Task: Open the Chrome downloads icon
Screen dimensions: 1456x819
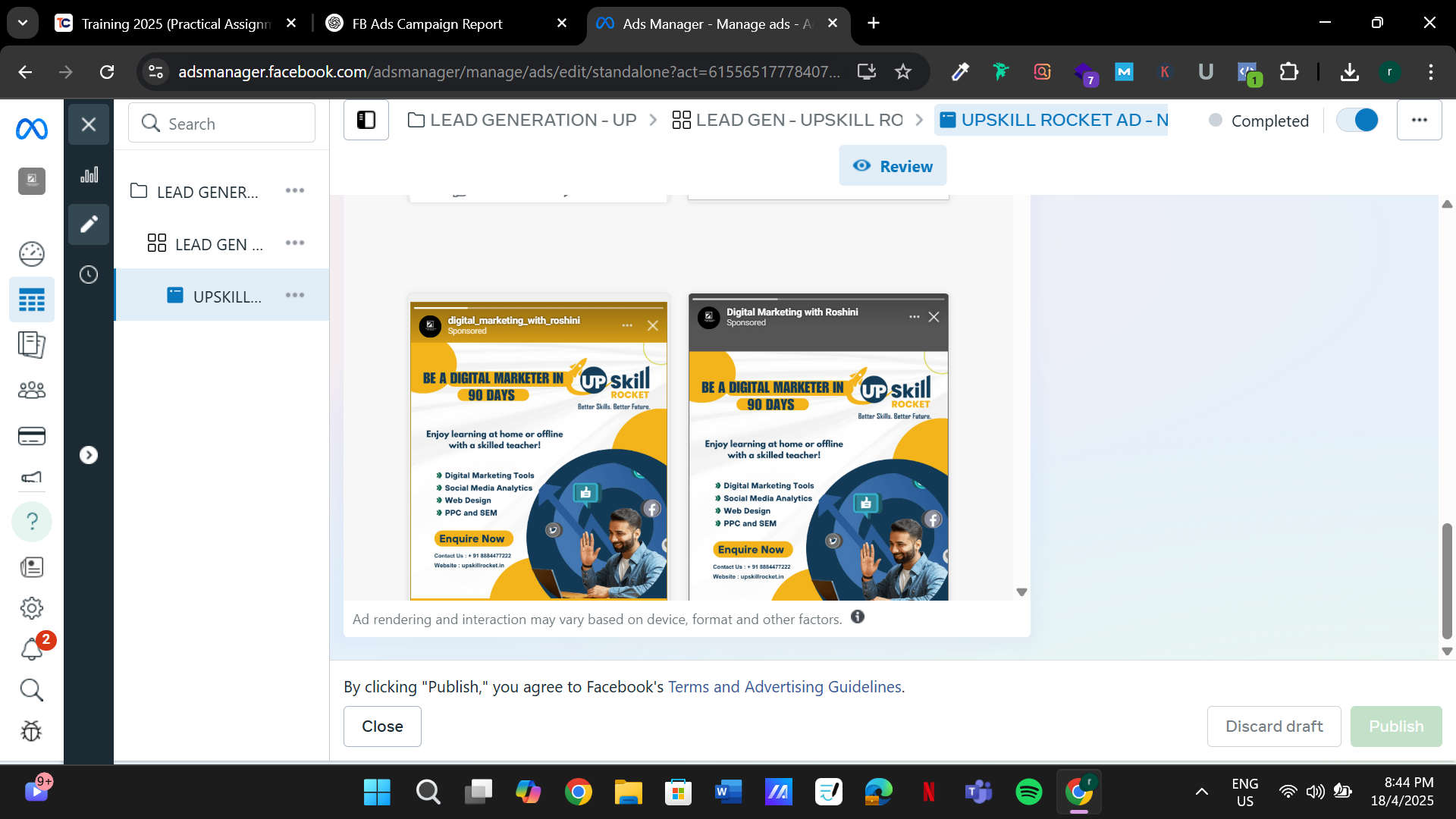Action: 1349,72
